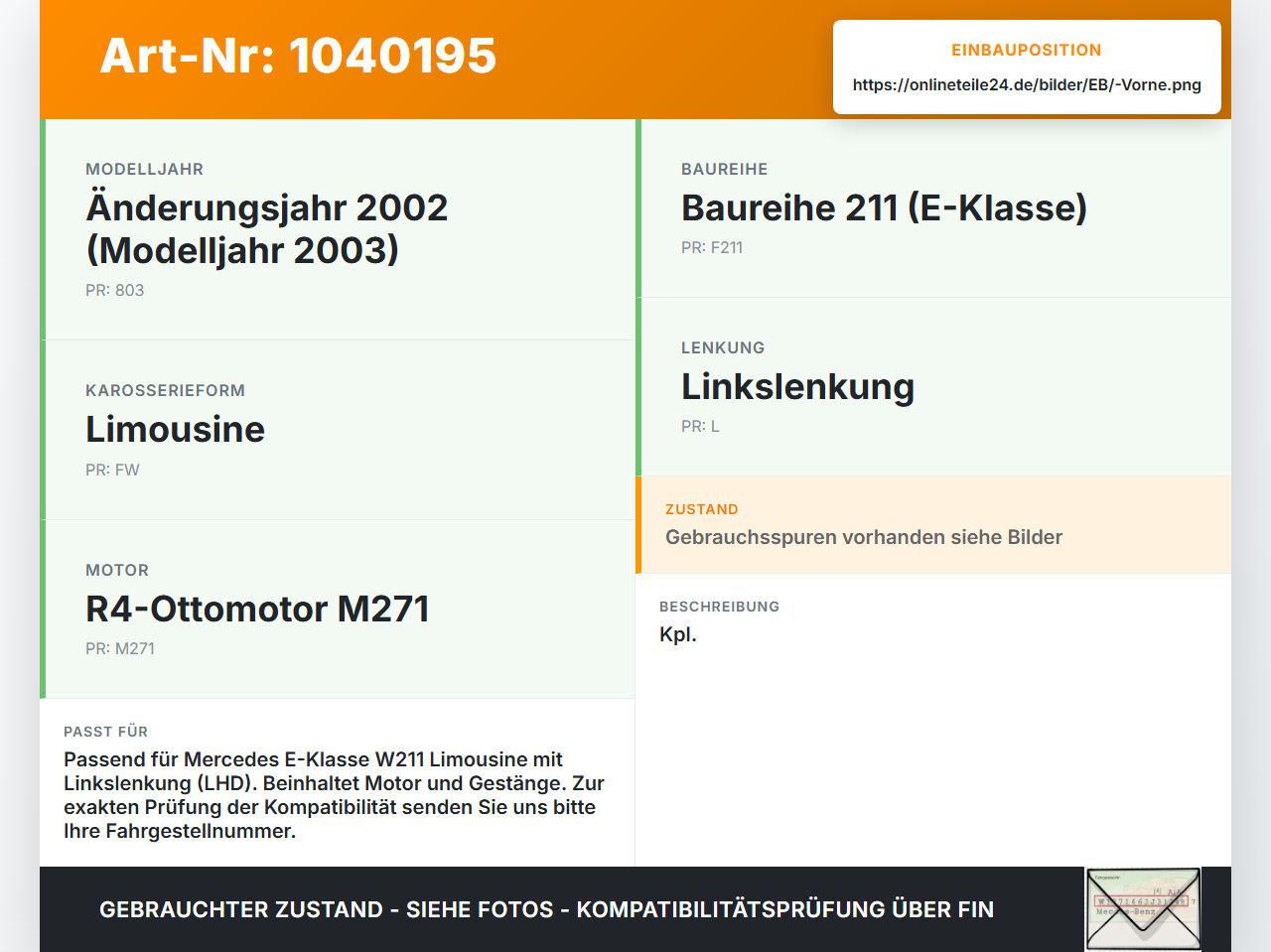Click the Kpl. description text

678,634
